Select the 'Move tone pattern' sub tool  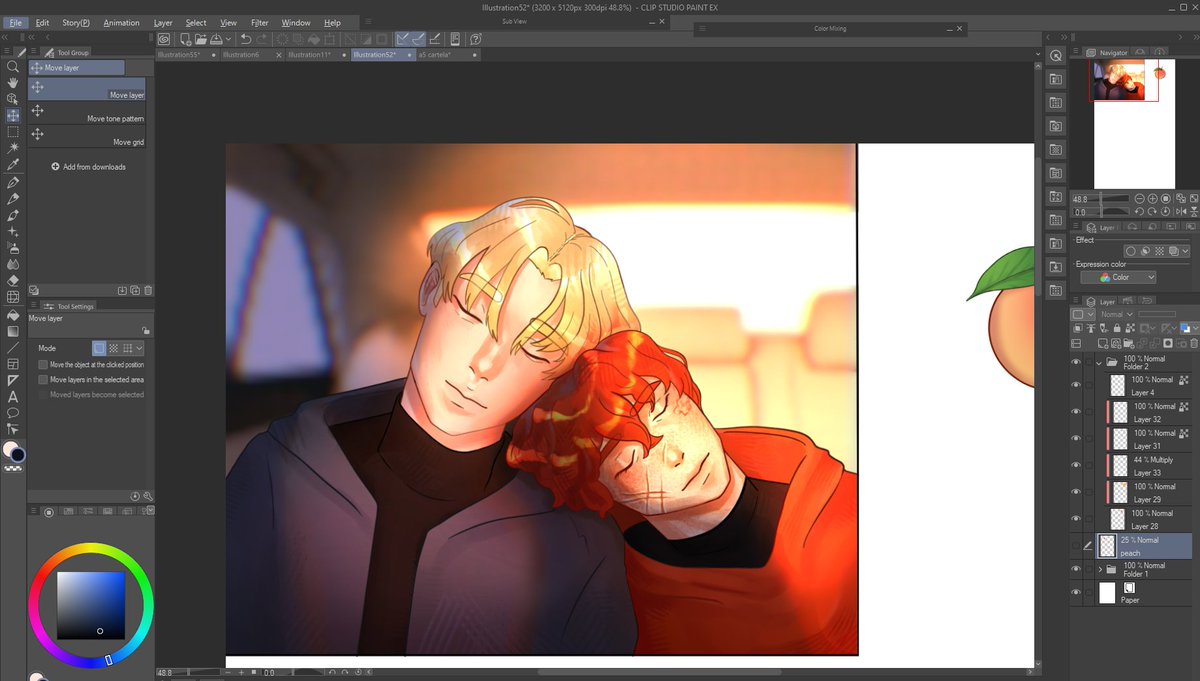tap(87, 112)
